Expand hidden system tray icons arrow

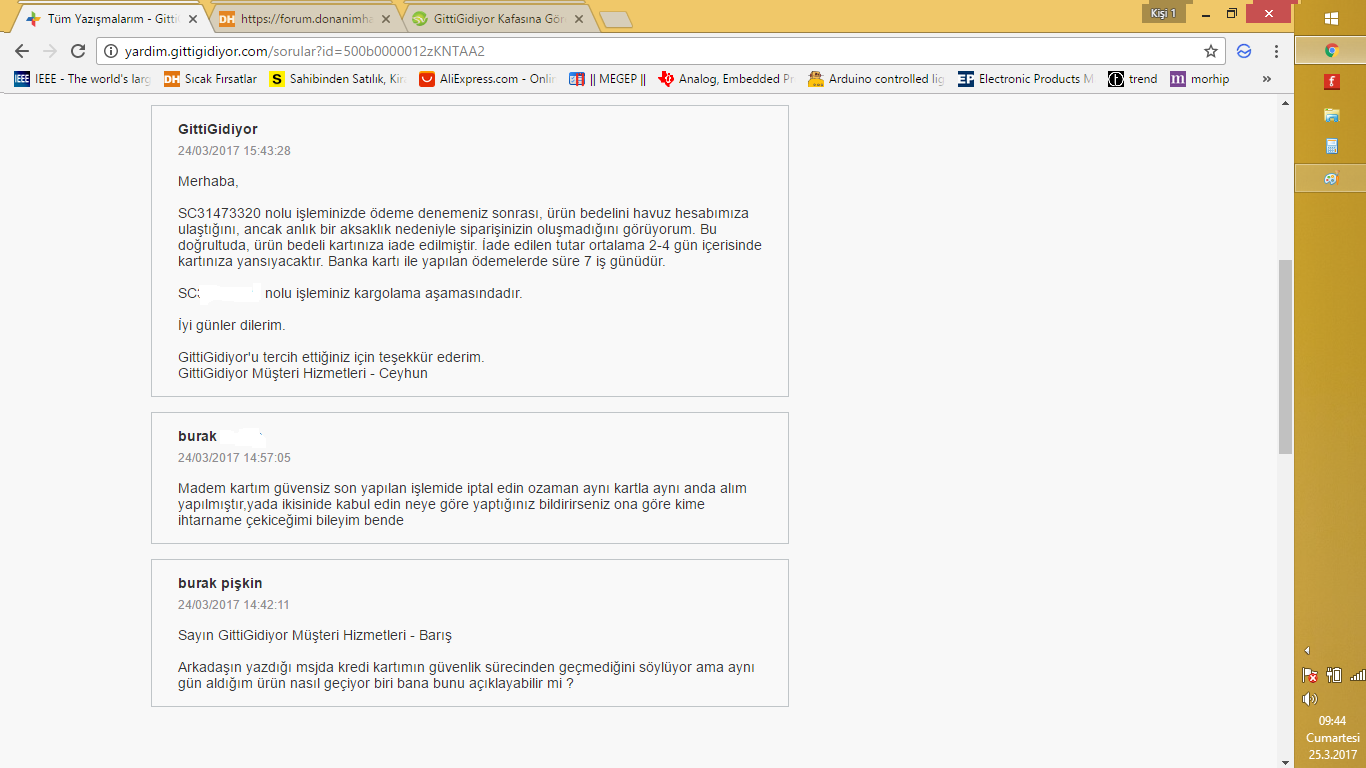pos(1307,651)
